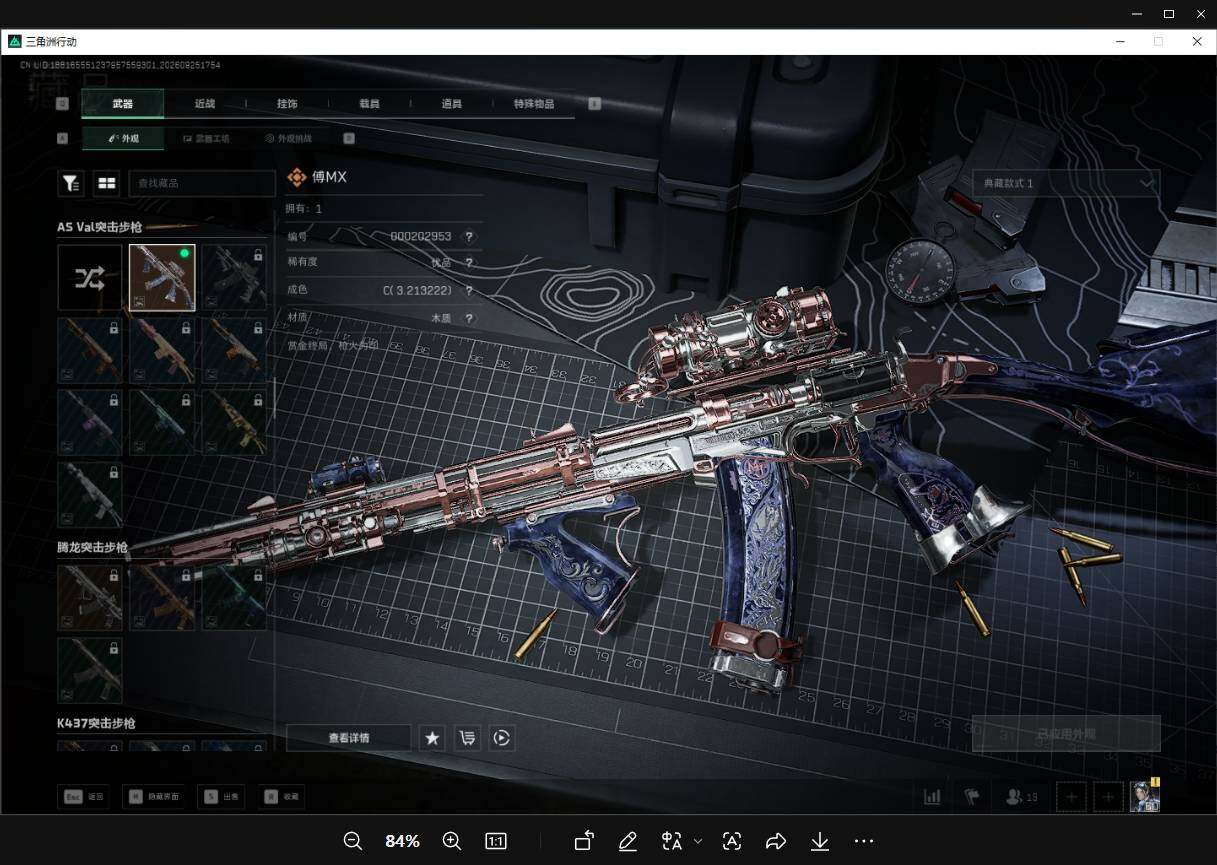Click the 腾龙突击步枪 category header
Screen dimensions: 1217x865
(x=92, y=547)
